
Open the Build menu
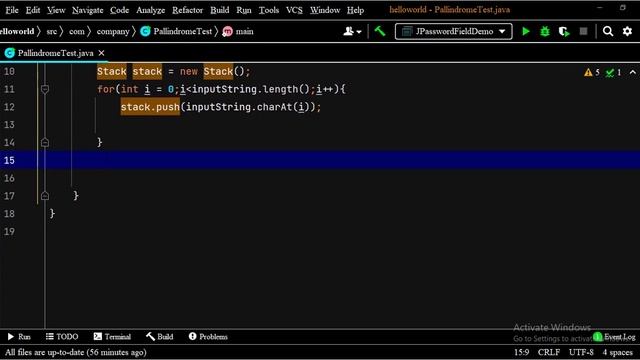pyautogui.click(x=220, y=10)
